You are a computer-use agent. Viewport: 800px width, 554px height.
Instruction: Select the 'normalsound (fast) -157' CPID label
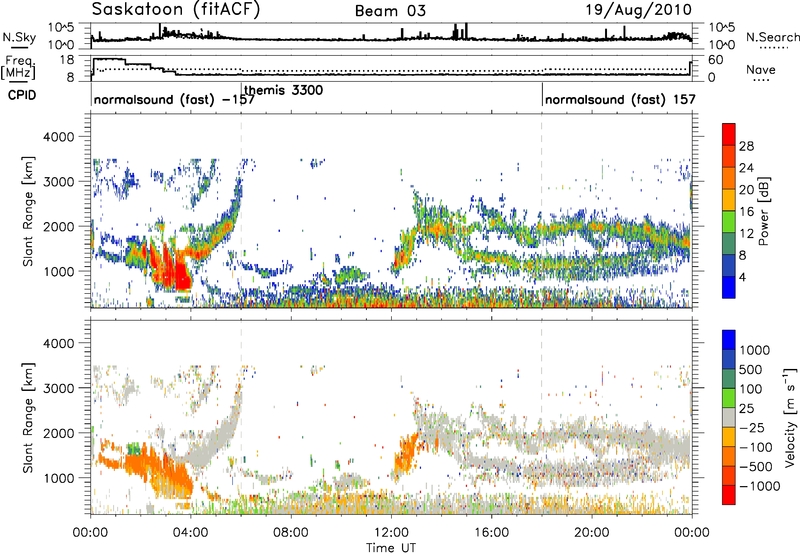click(x=174, y=99)
